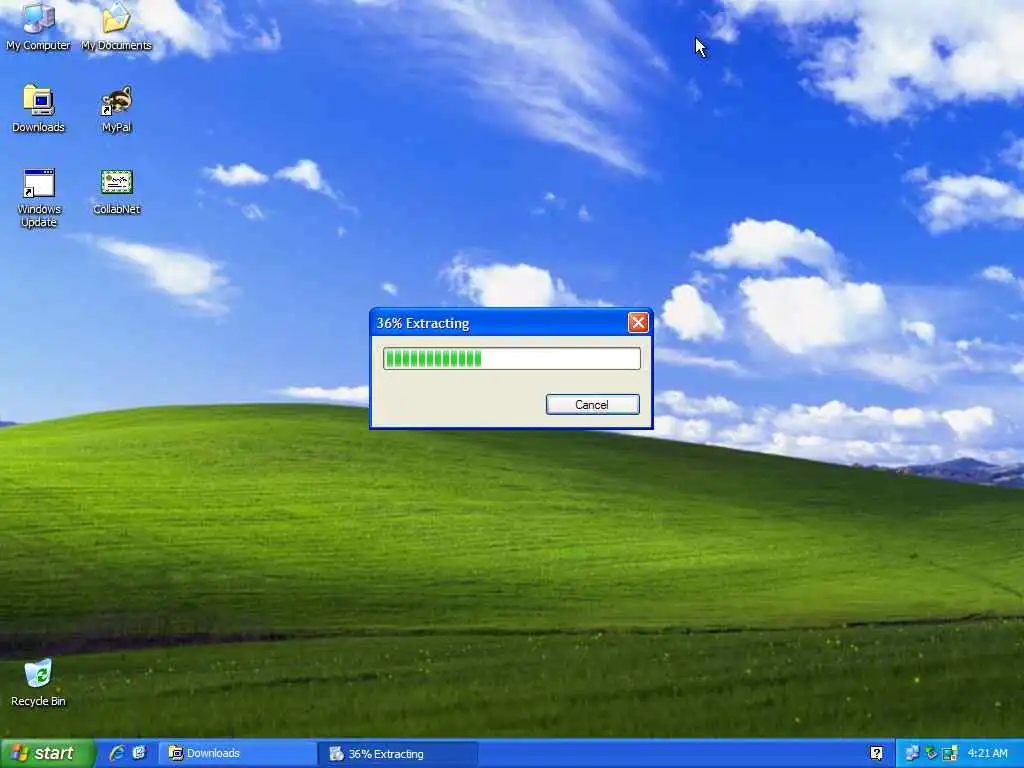Select the Recycle Bin icon
The height and width of the screenshot is (768, 1024).
(x=38, y=683)
